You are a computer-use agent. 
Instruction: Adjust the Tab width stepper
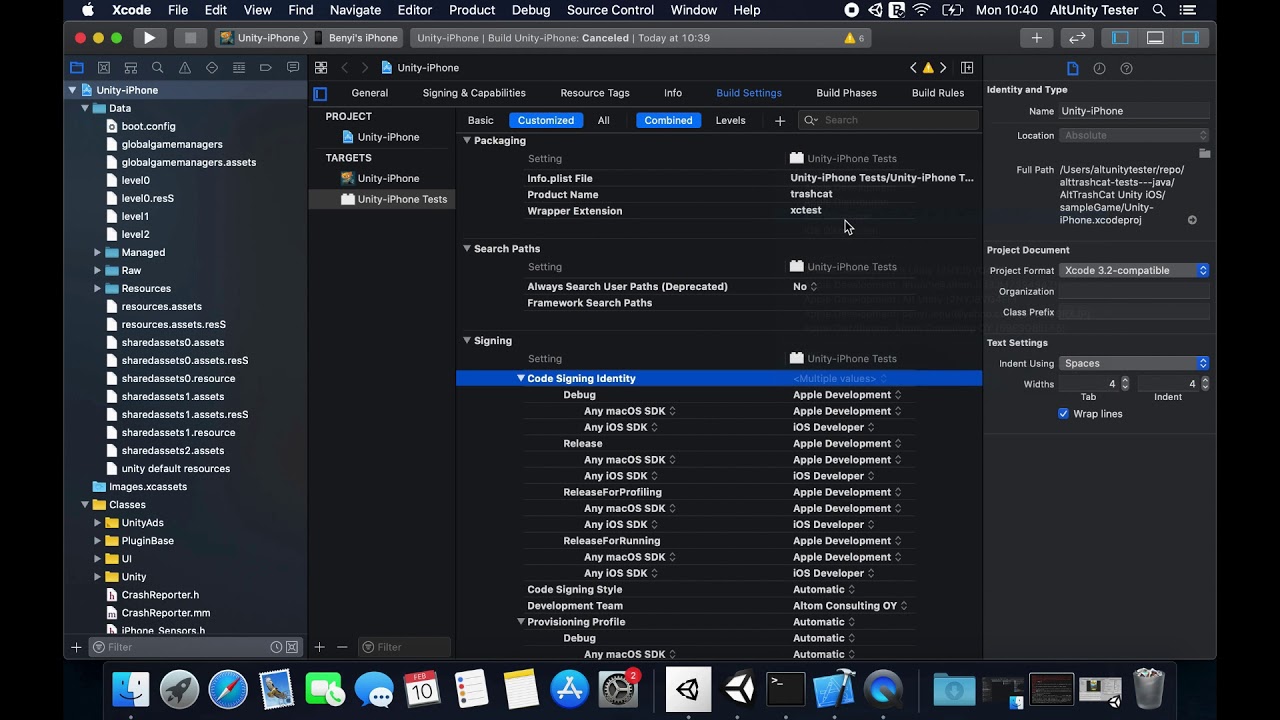click(x=1125, y=384)
